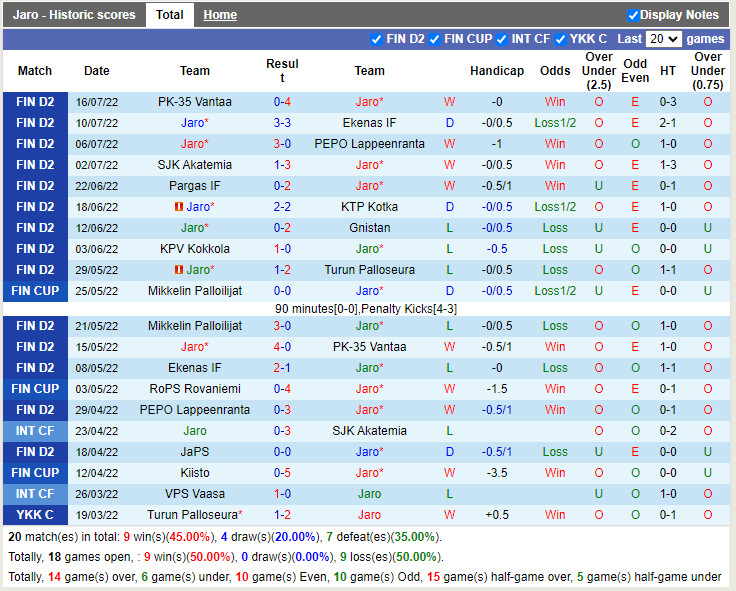Click the YKK C league label
This screenshot has width=736, height=591.
pos(35,515)
